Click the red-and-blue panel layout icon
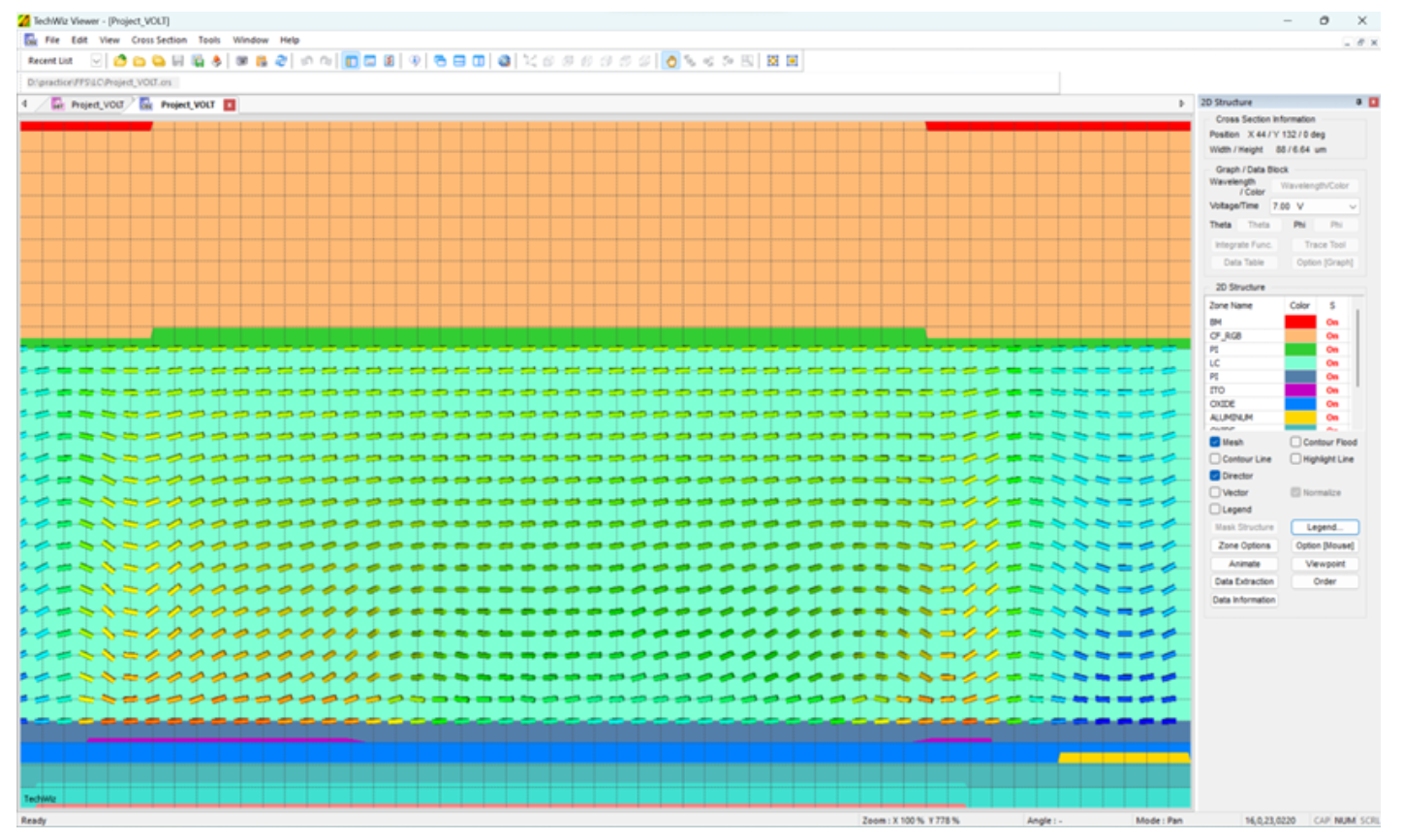 389,61
